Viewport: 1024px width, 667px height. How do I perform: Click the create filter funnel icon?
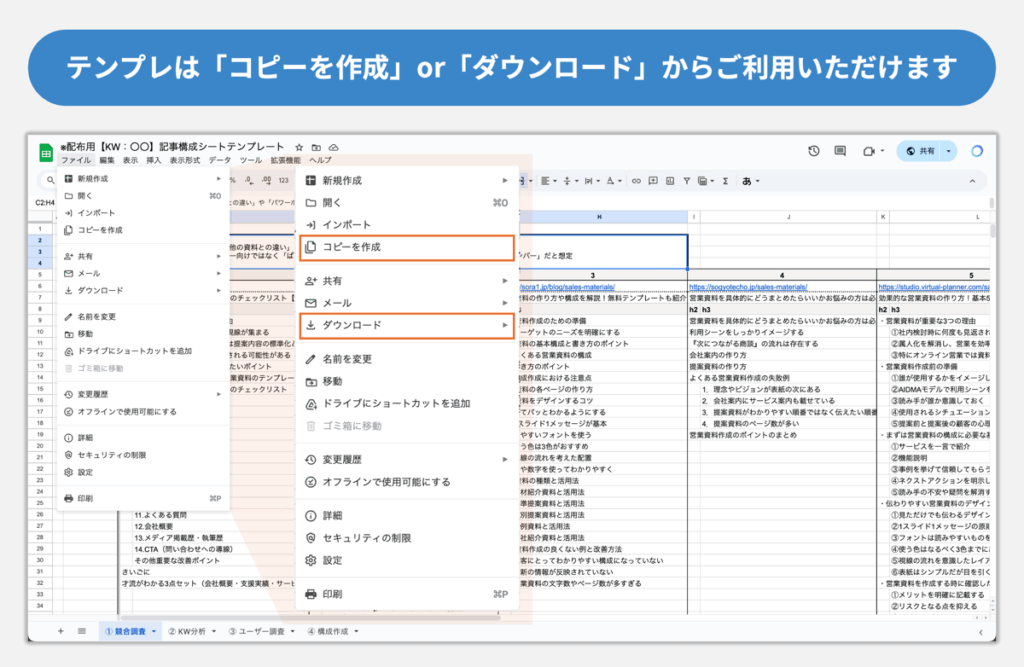click(687, 181)
